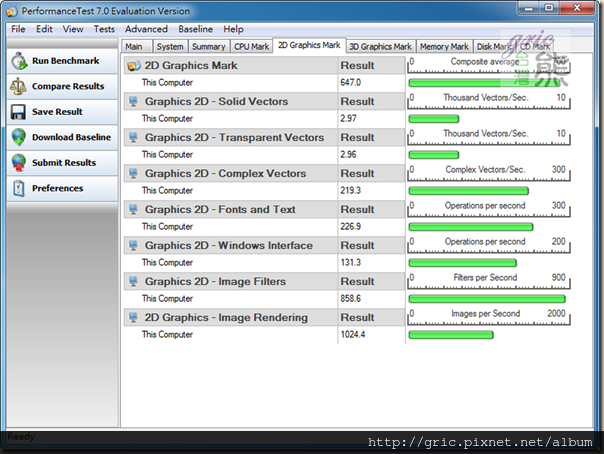Click the monitor icon beside Solid Vectors

133,102
